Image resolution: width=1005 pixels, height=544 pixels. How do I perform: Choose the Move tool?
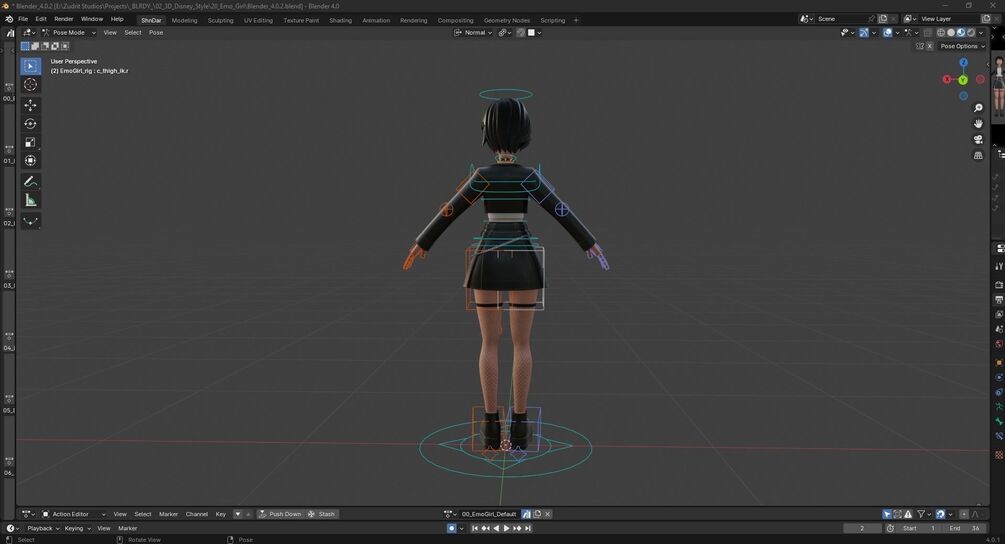pos(30,105)
